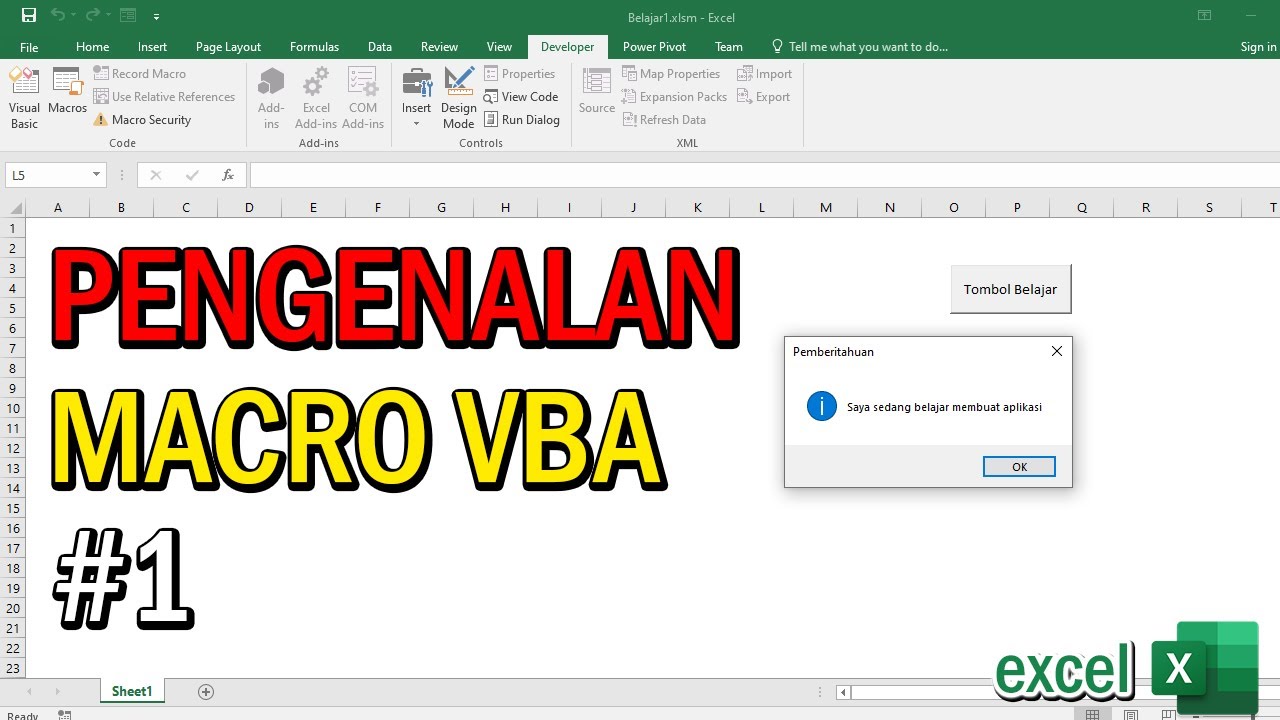This screenshot has width=1280, height=720.
Task: Toggle Design Mode
Action: pos(458,98)
